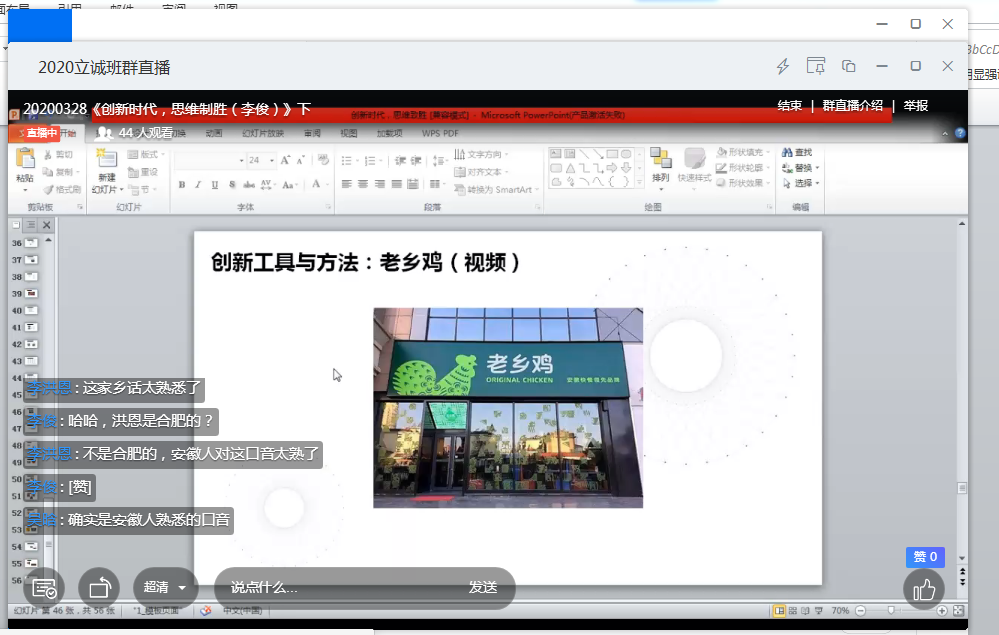Click the 说点什么 comment input field
The height and width of the screenshot is (635, 999).
[x=330, y=588]
